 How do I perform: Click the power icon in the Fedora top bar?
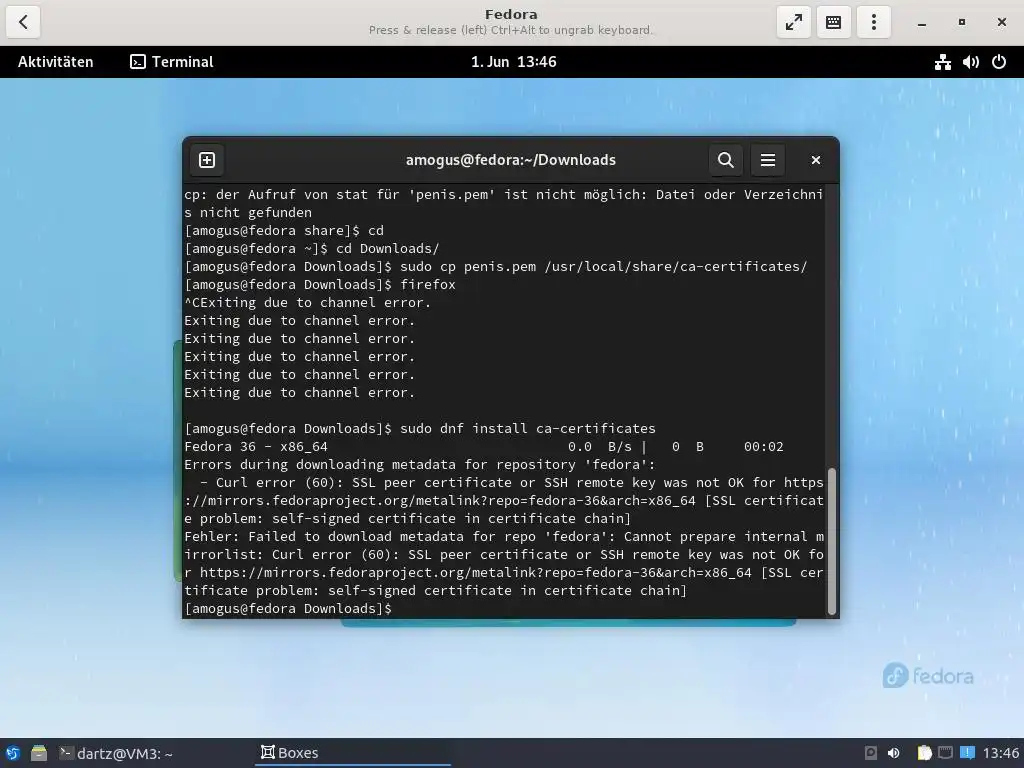(x=999, y=62)
